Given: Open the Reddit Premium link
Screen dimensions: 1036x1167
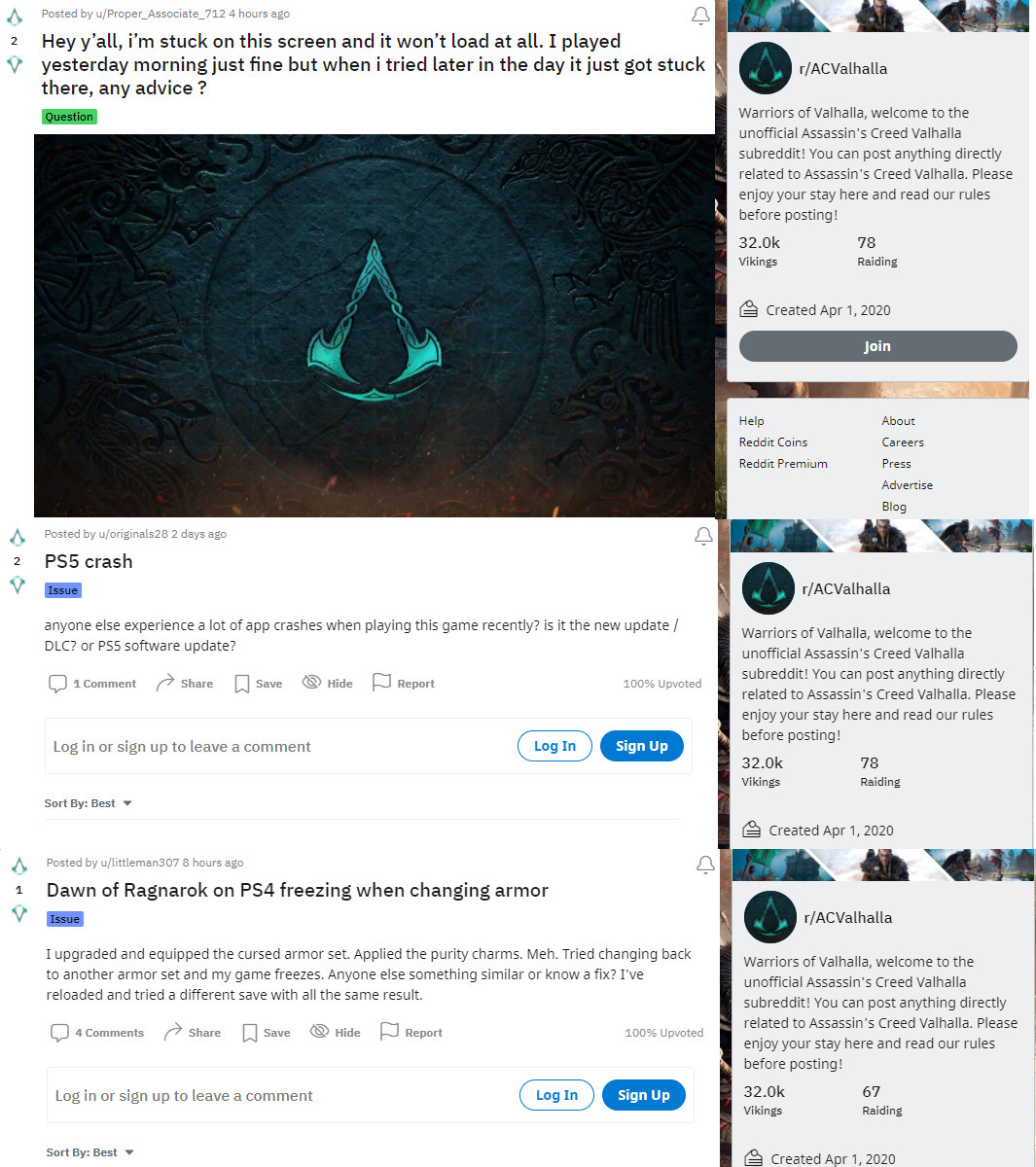Looking at the screenshot, I should pyautogui.click(x=783, y=464).
